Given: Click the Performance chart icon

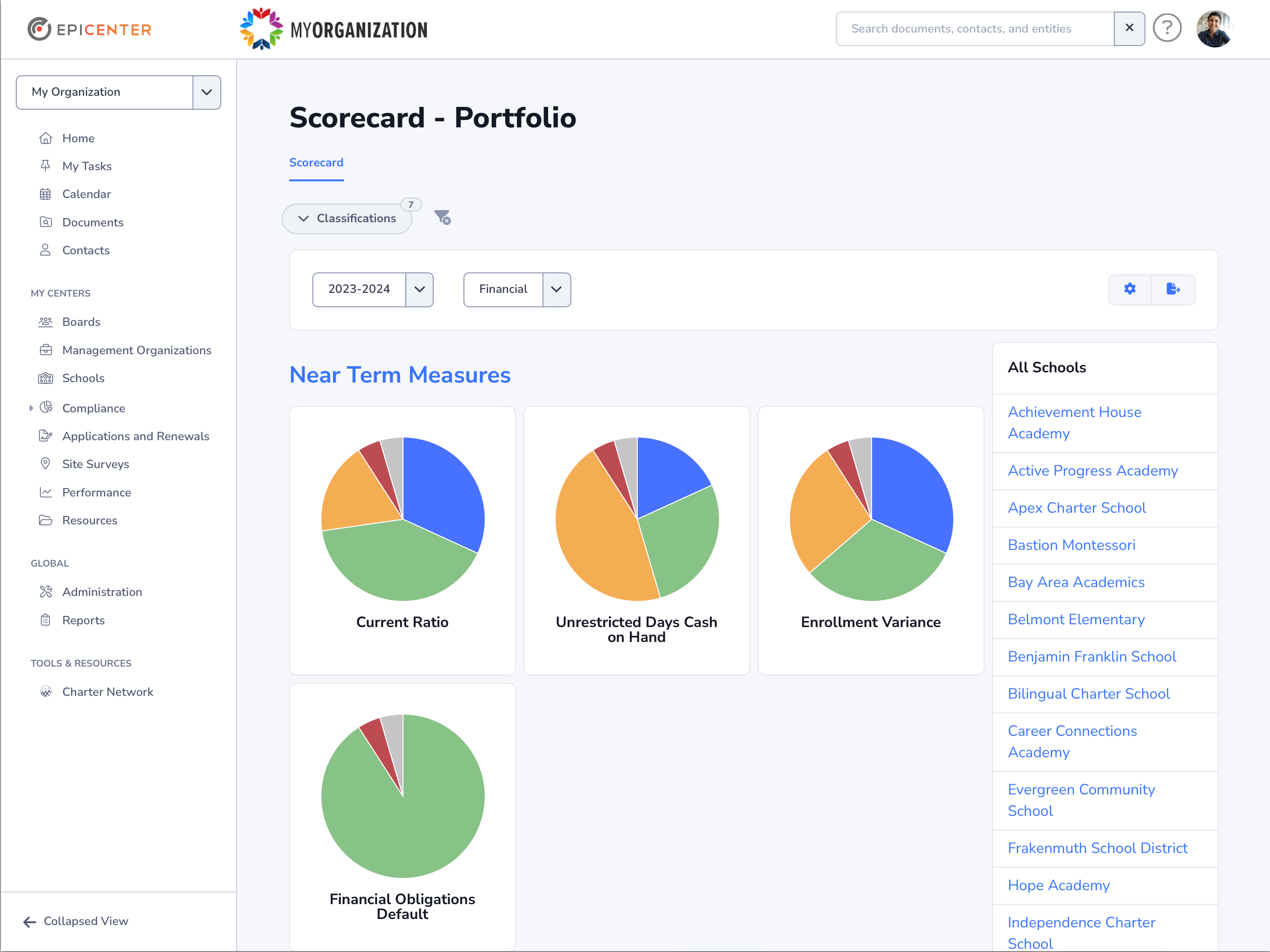Looking at the screenshot, I should (46, 492).
